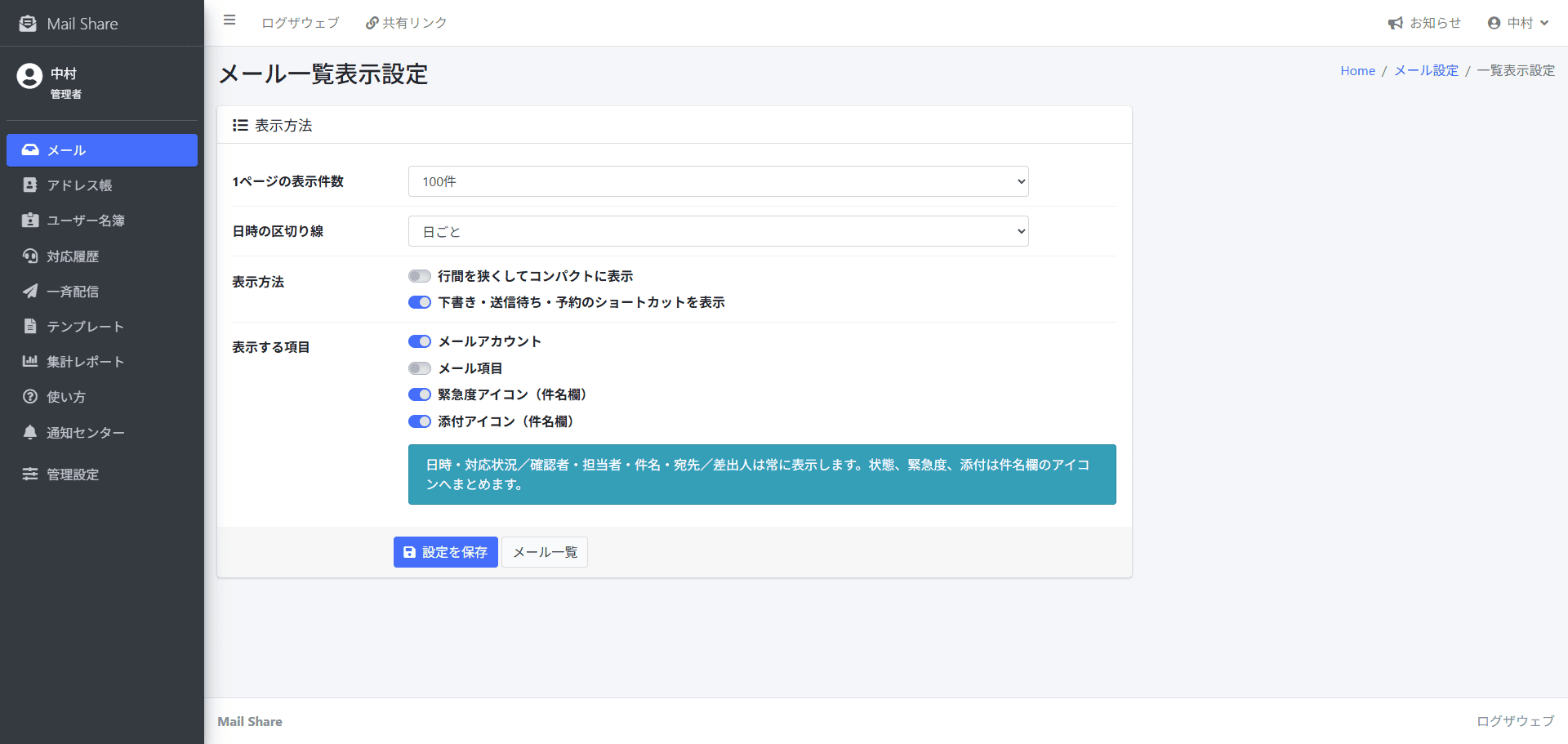This screenshot has width=1568, height=744.
Task: Open メール in sidebar menu
Action: coord(102,150)
